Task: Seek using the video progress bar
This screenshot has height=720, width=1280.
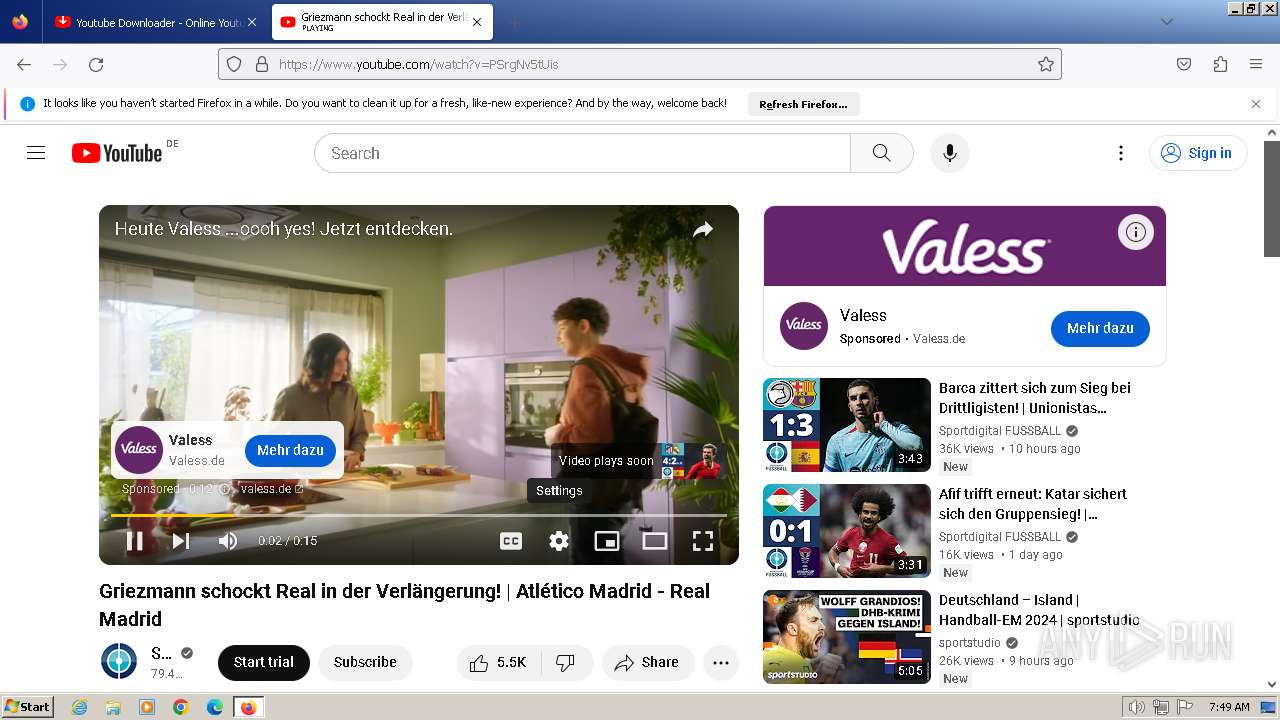Action: 419,515
